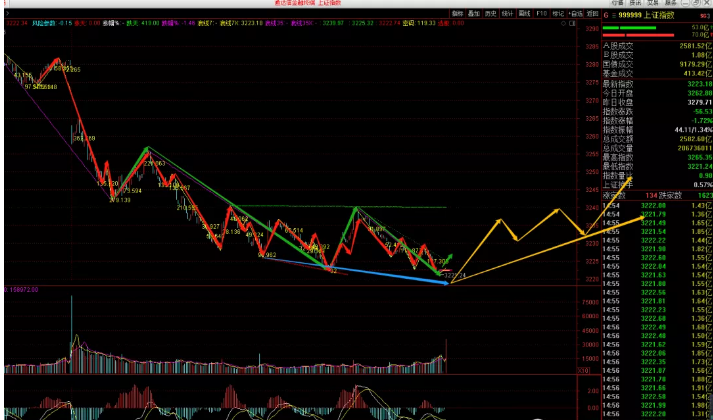This screenshot has width=713, height=420.
Task: Click the first toolbar button left of 叠加
Action: tap(457, 14)
